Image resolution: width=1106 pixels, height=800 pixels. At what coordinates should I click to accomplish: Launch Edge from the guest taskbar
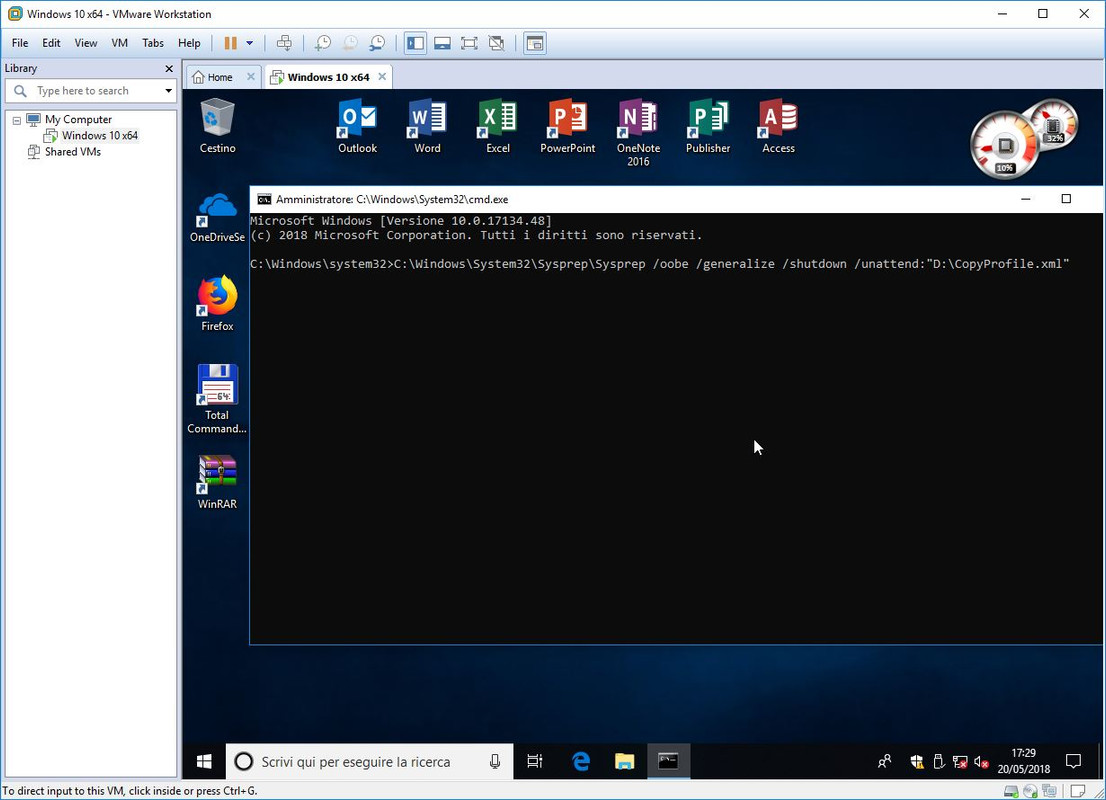coord(581,761)
